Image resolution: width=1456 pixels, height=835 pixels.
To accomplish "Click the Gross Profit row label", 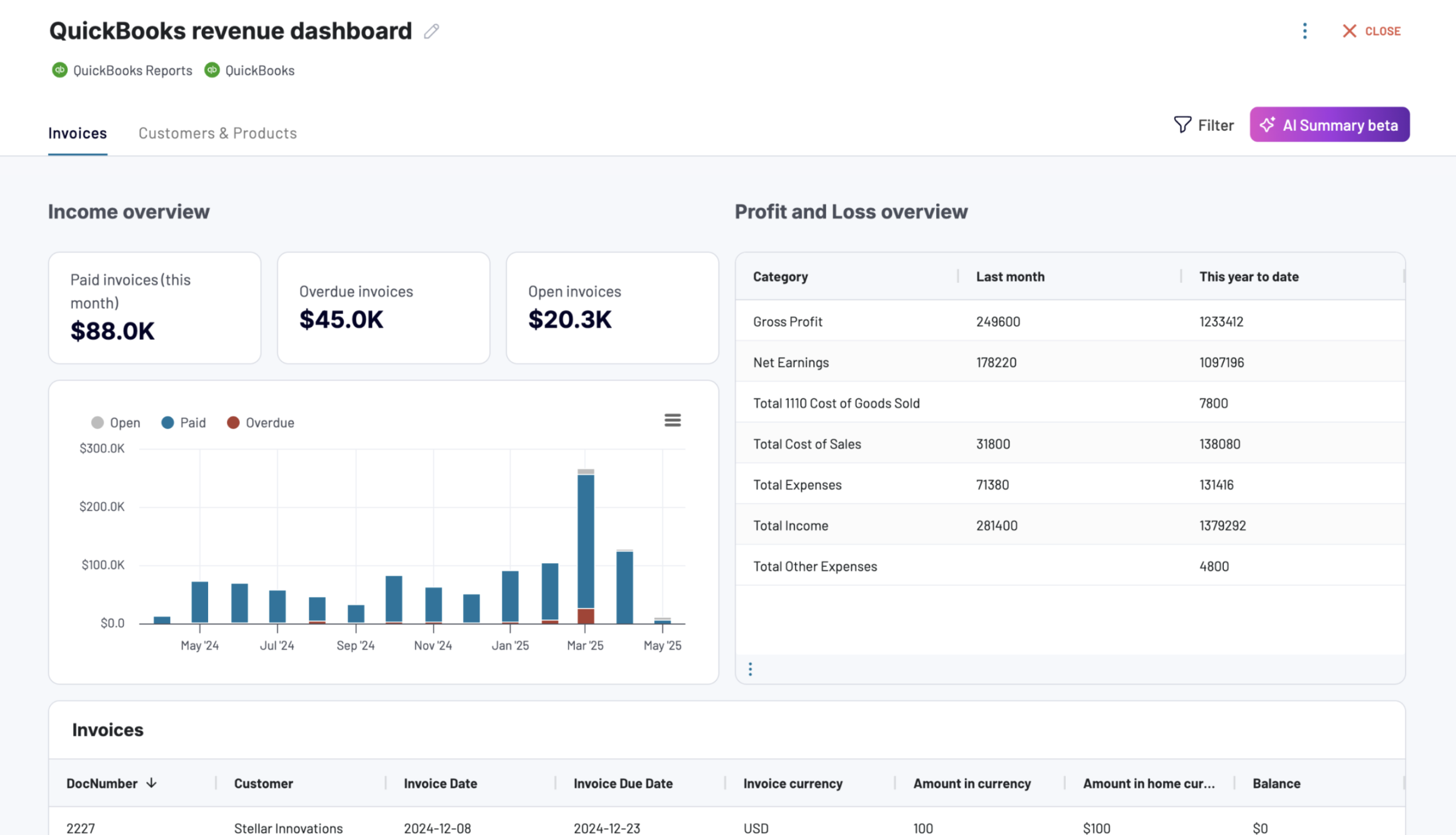I will click(788, 322).
